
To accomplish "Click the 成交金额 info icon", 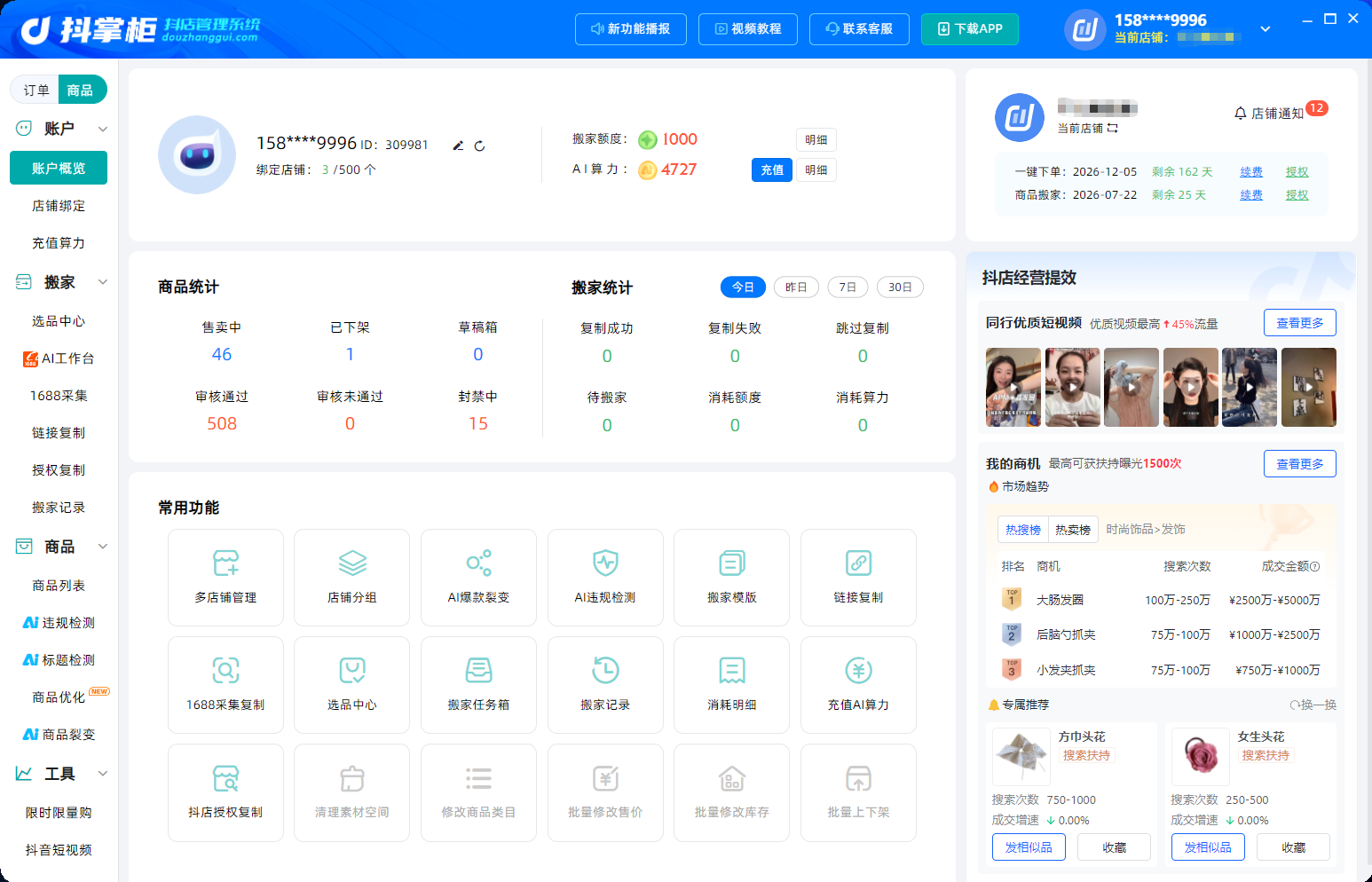I will tap(1315, 566).
